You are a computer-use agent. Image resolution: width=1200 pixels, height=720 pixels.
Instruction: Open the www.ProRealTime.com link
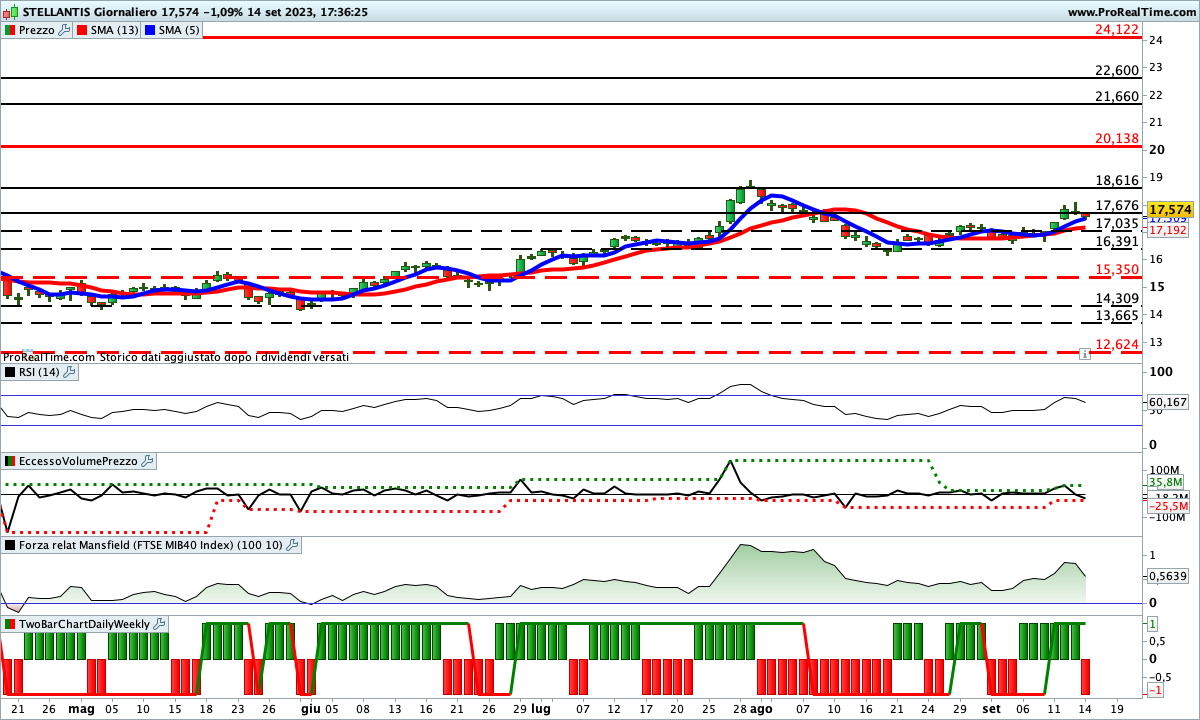[1131, 12]
